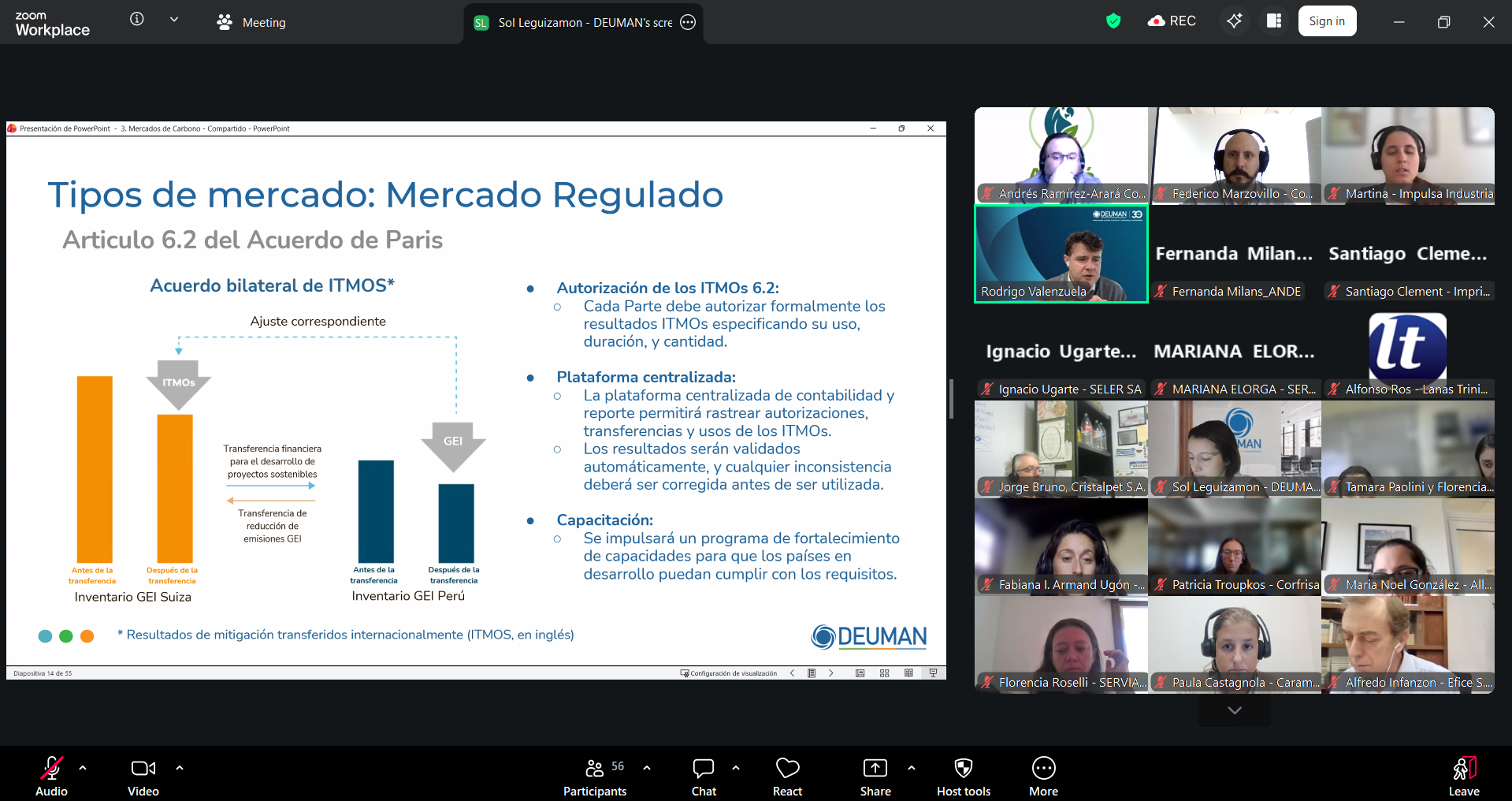
Task: Toggle the Video camera button
Action: coord(143,776)
